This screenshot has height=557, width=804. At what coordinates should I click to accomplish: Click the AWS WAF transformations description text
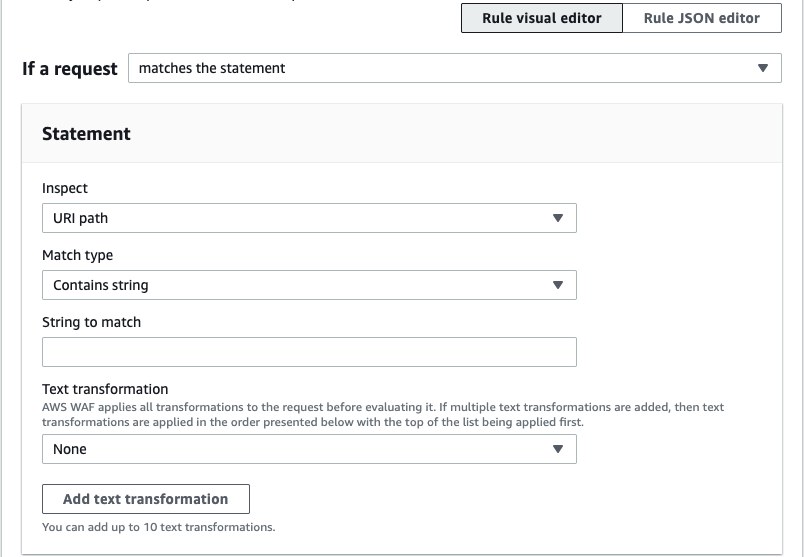click(382, 414)
